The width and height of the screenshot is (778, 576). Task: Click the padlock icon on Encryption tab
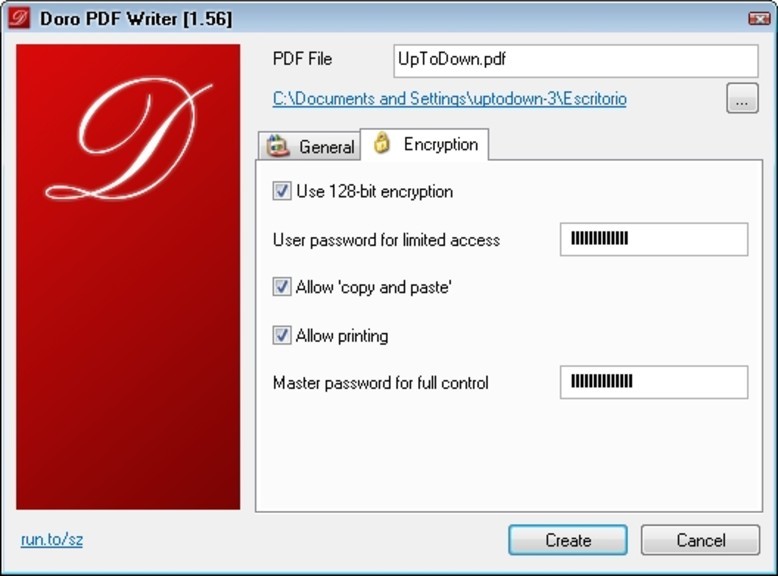[382, 143]
